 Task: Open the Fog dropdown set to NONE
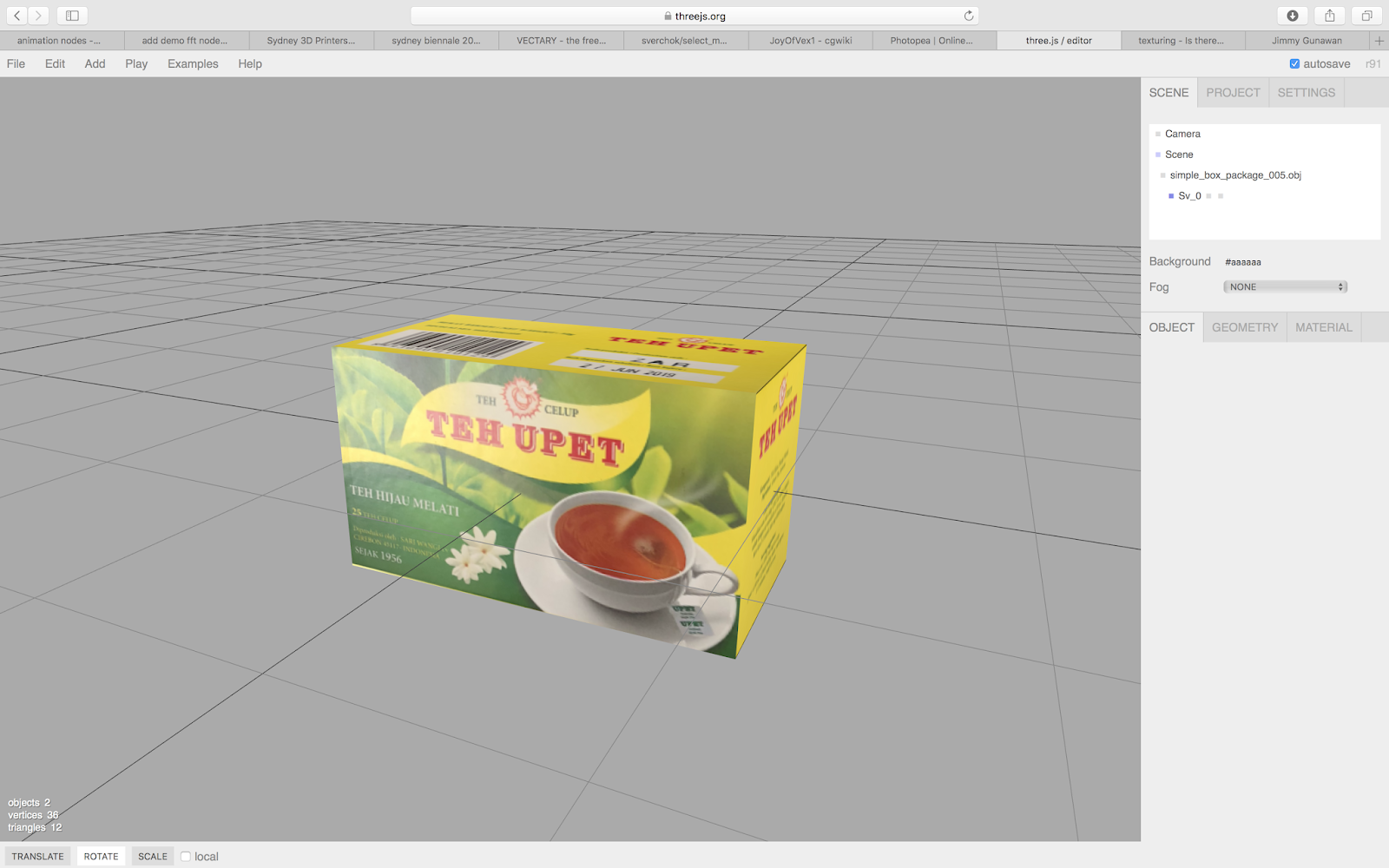pyautogui.click(x=1285, y=286)
